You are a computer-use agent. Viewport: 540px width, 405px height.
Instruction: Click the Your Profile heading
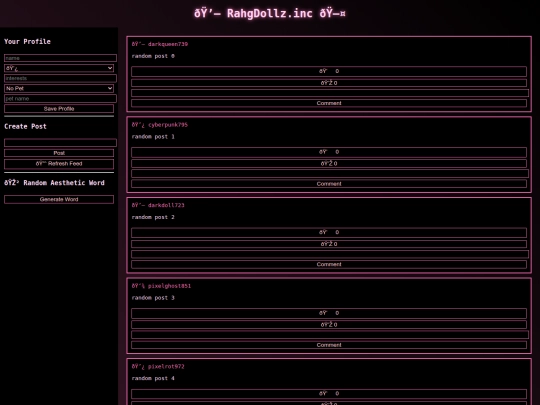(27, 41)
